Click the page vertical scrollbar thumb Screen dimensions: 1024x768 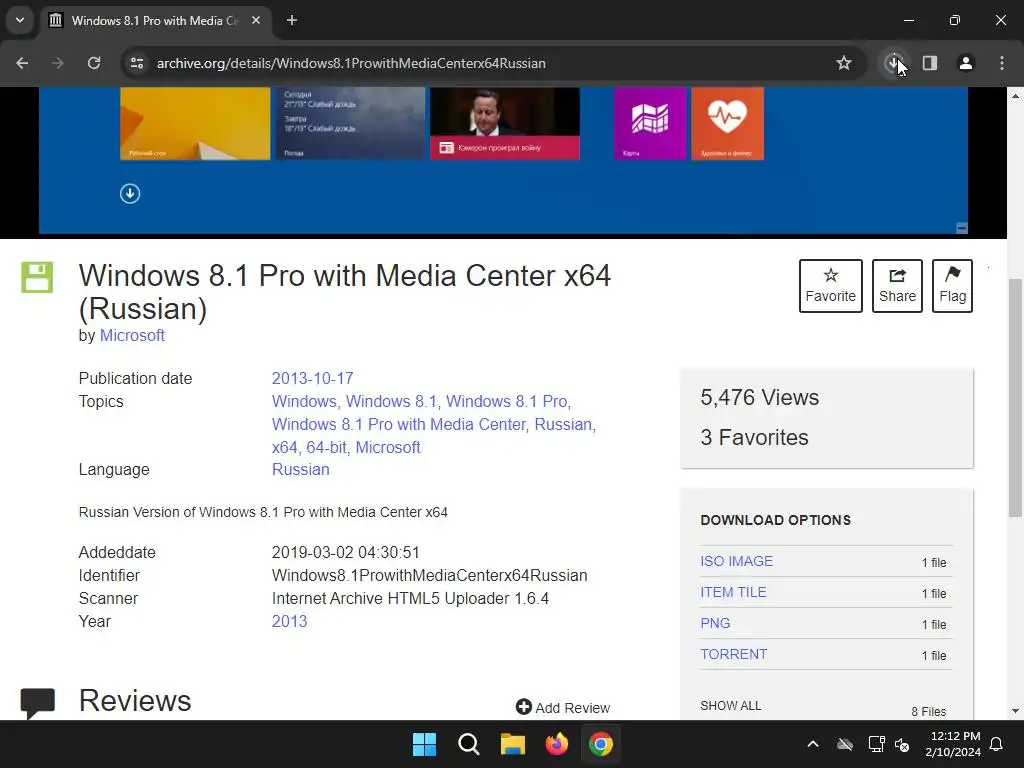click(1015, 398)
